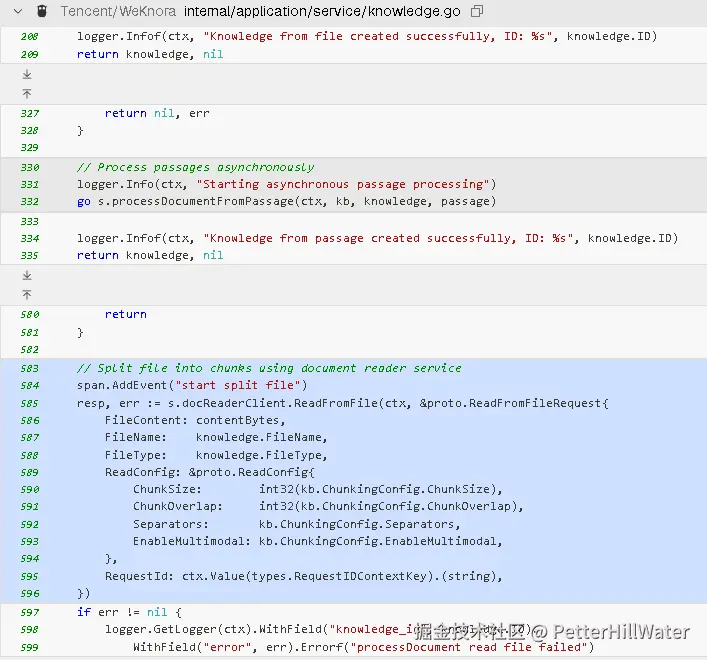
Task: Click line number 332
Action: (x=29, y=202)
